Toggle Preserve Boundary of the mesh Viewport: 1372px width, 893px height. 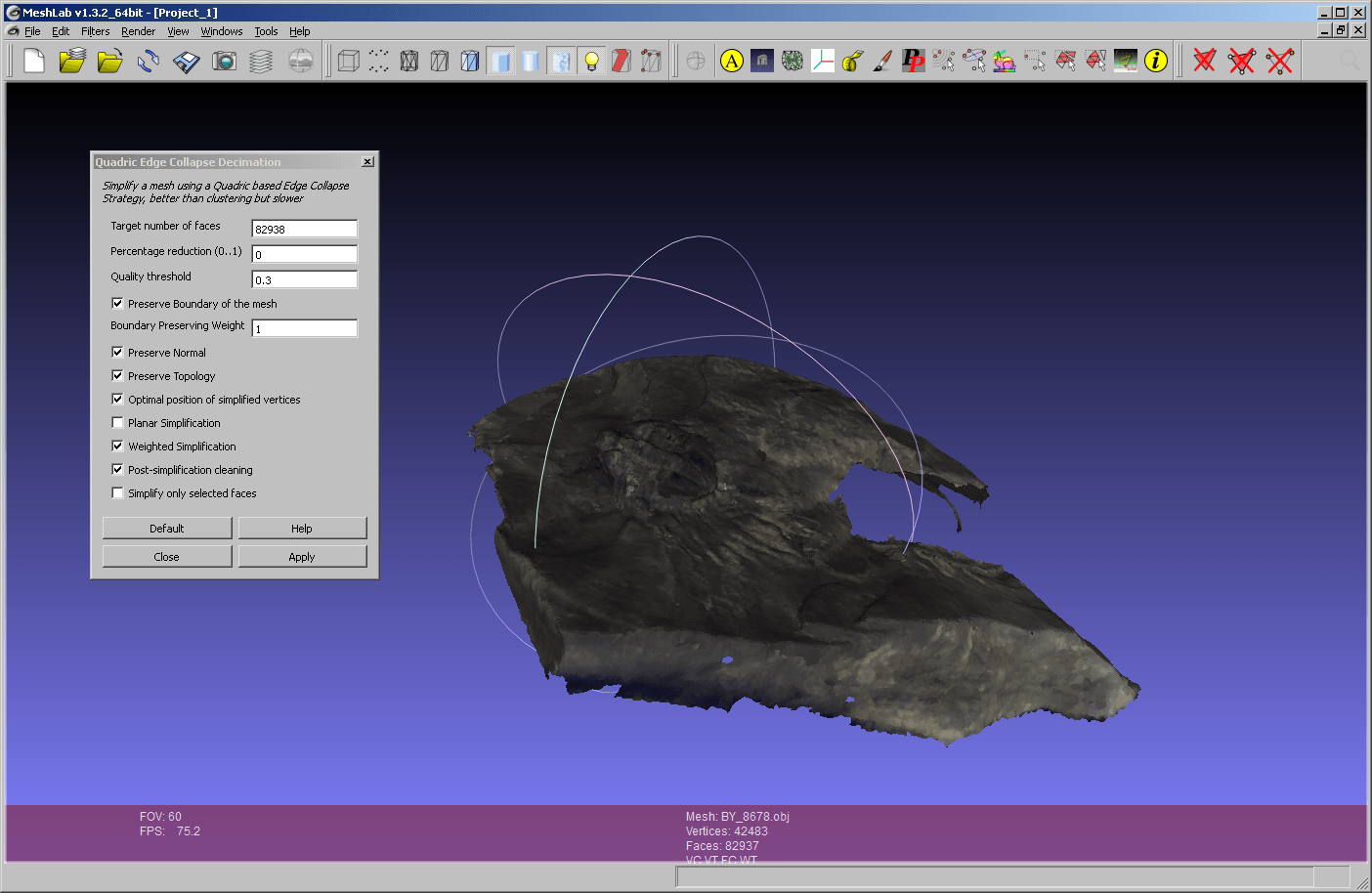(117, 304)
